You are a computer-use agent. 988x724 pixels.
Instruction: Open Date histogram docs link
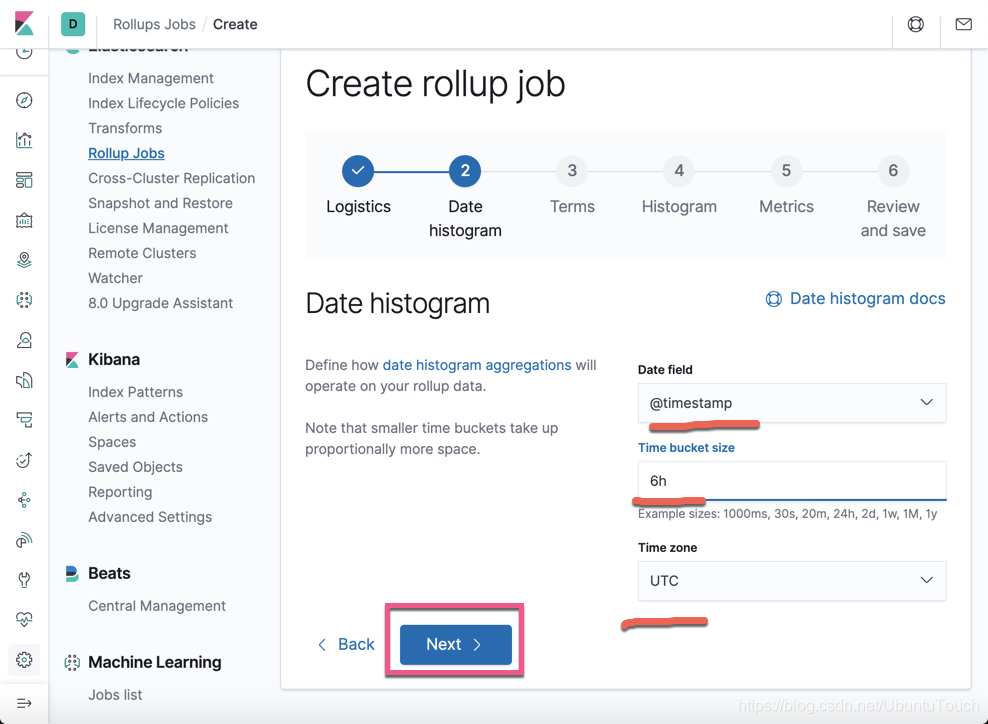pos(867,299)
